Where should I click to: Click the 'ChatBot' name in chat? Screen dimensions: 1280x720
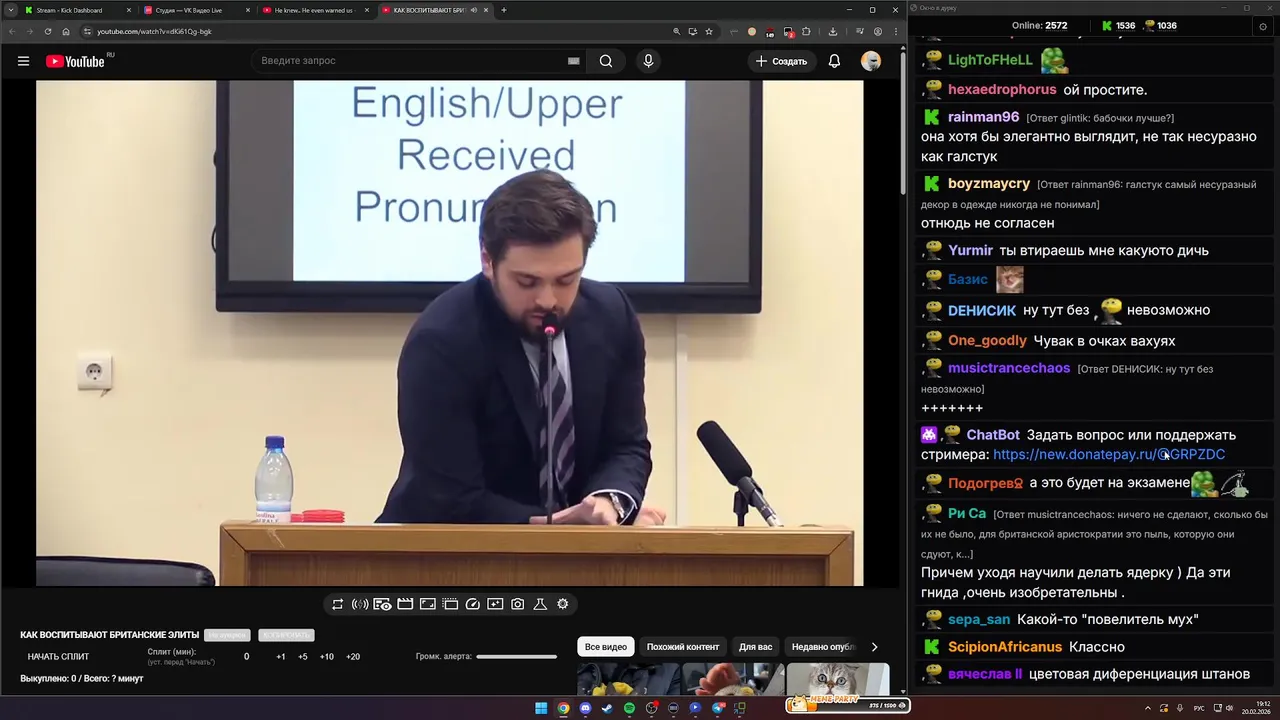click(993, 435)
